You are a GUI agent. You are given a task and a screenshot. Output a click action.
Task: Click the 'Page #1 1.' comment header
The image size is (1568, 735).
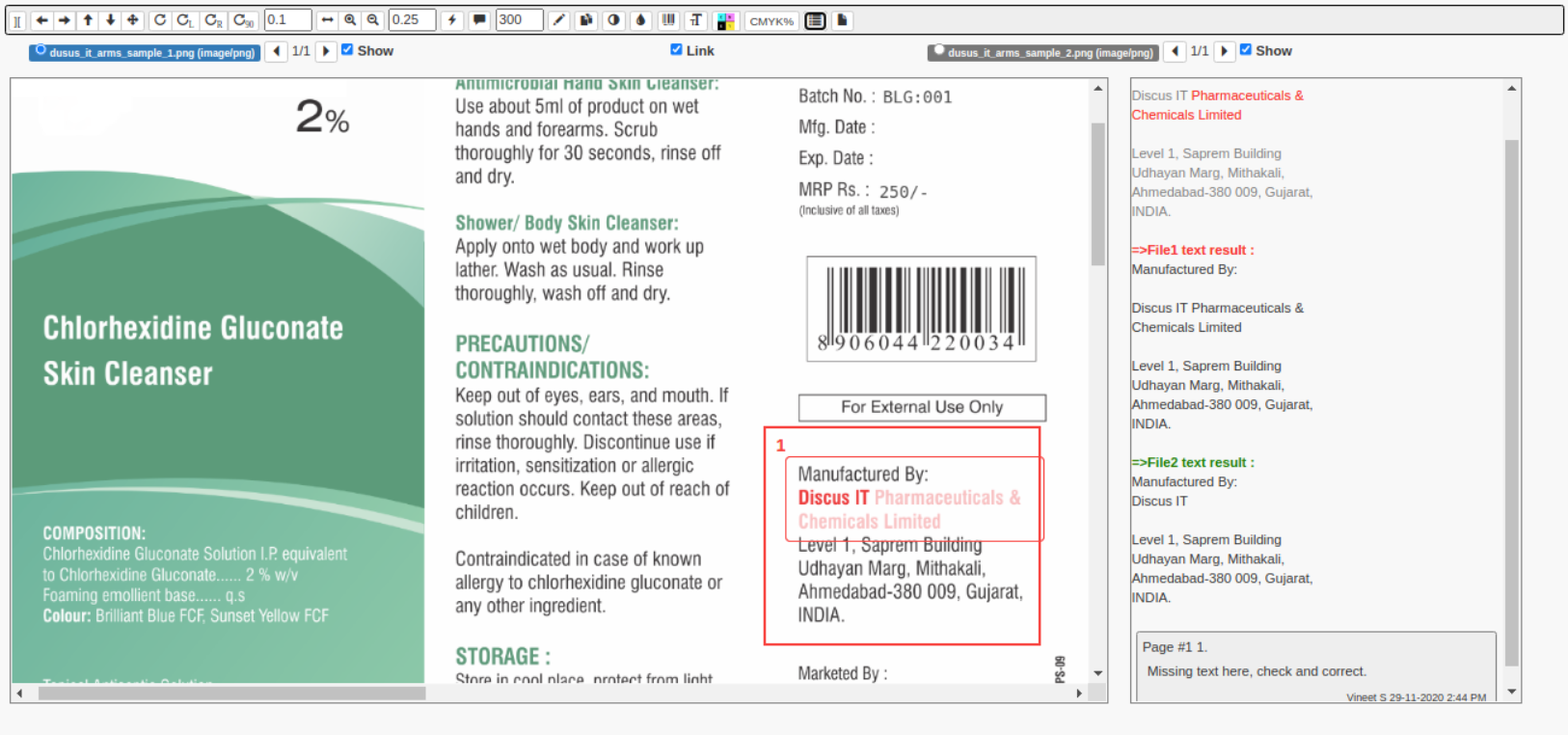coord(1175,647)
